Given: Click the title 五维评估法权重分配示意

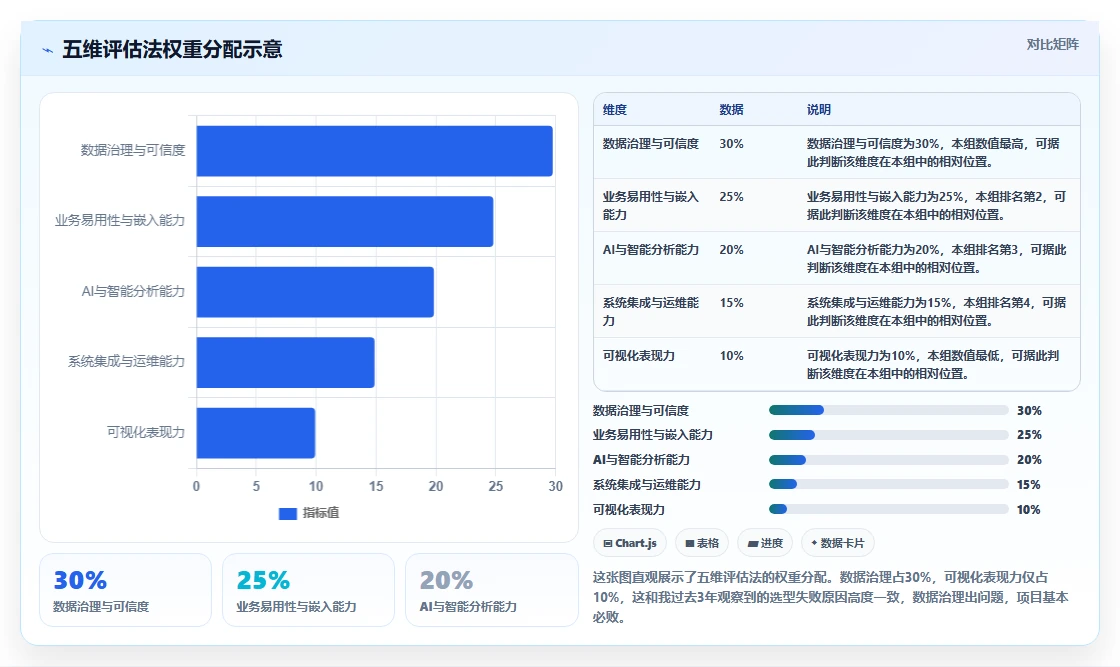Looking at the screenshot, I should (172, 49).
